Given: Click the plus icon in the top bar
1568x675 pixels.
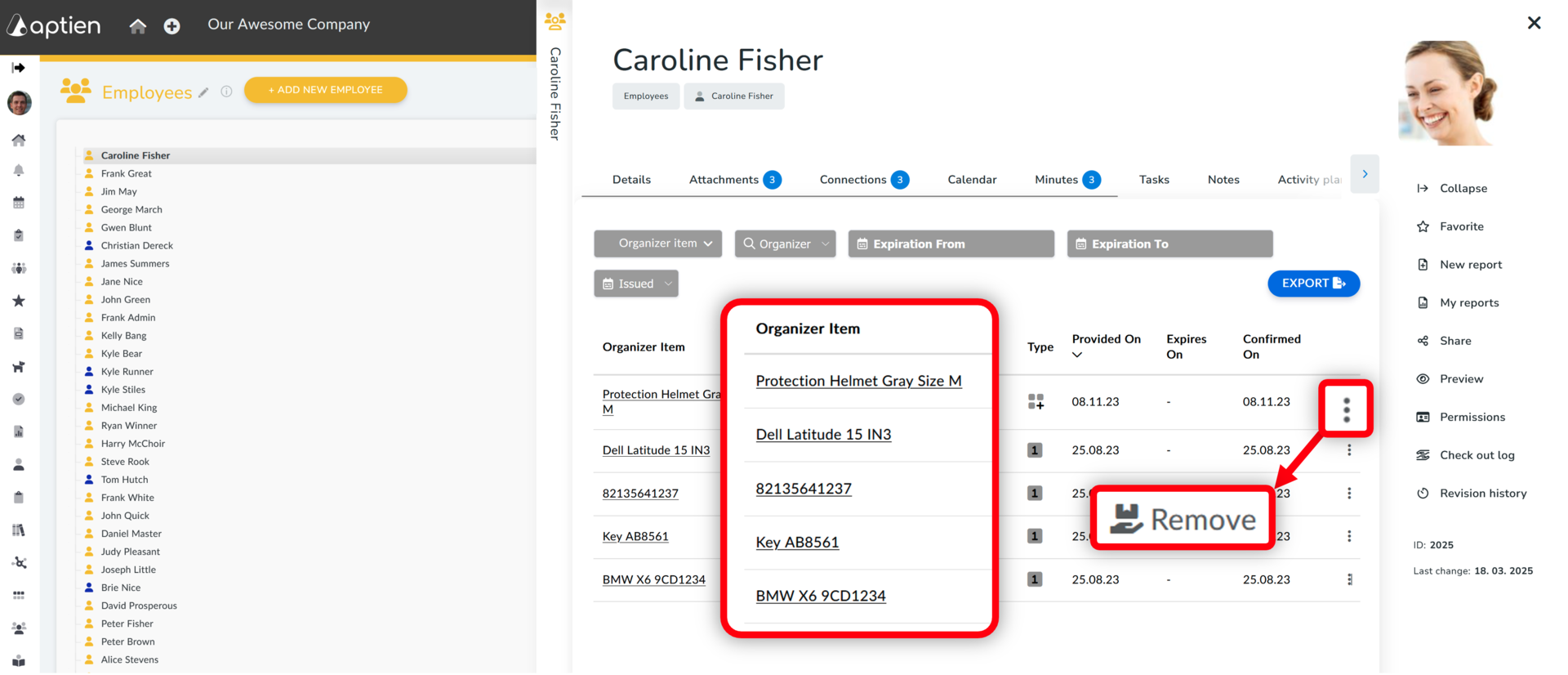Looking at the screenshot, I should click(171, 26).
